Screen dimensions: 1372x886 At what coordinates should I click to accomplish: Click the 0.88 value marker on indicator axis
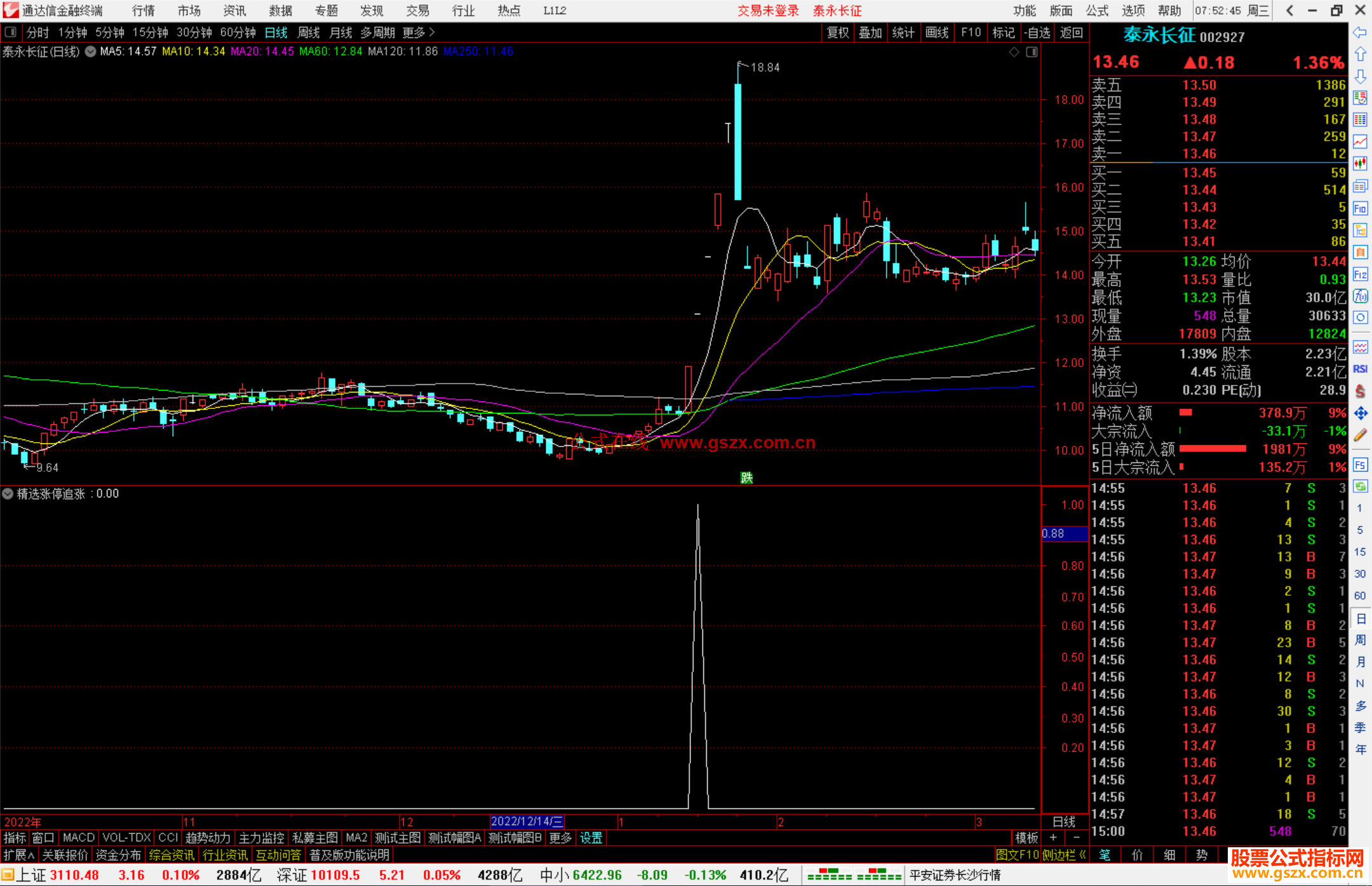pyautogui.click(x=1053, y=534)
